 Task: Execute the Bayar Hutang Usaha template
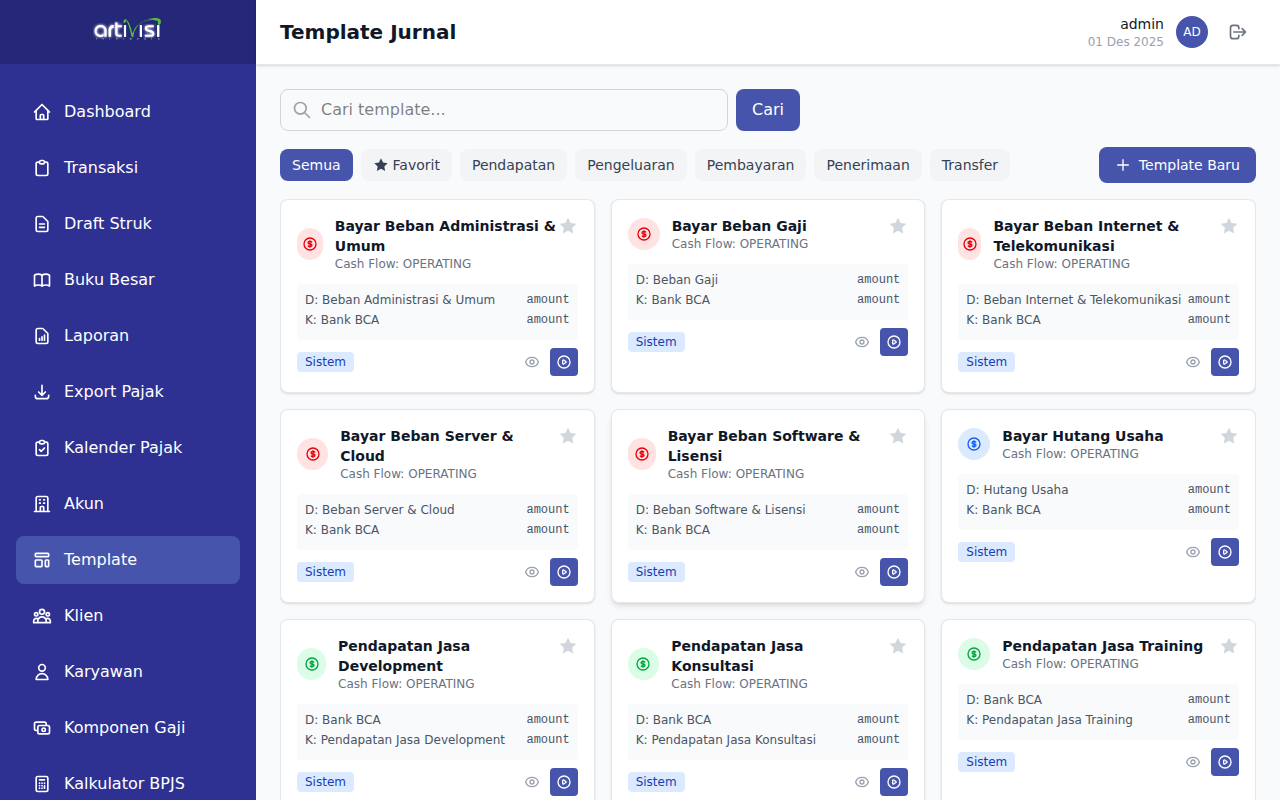coord(1224,552)
